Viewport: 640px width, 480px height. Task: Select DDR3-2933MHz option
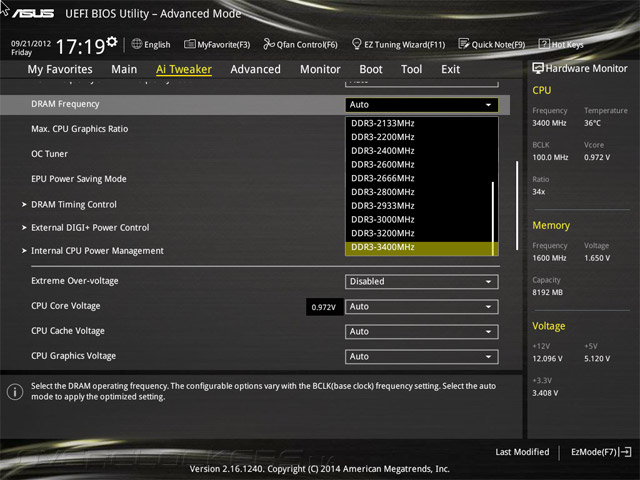420,206
